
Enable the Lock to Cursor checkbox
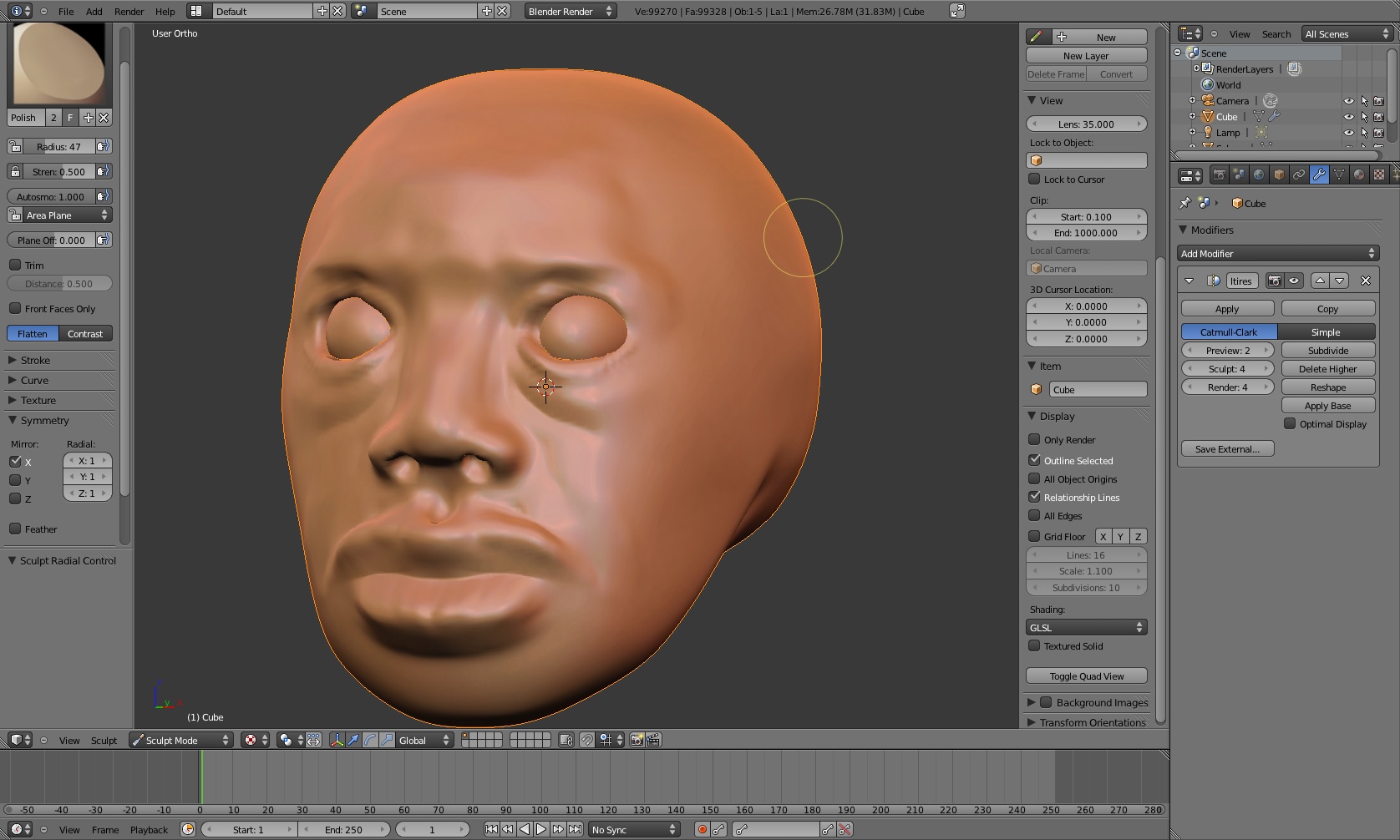point(1034,179)
